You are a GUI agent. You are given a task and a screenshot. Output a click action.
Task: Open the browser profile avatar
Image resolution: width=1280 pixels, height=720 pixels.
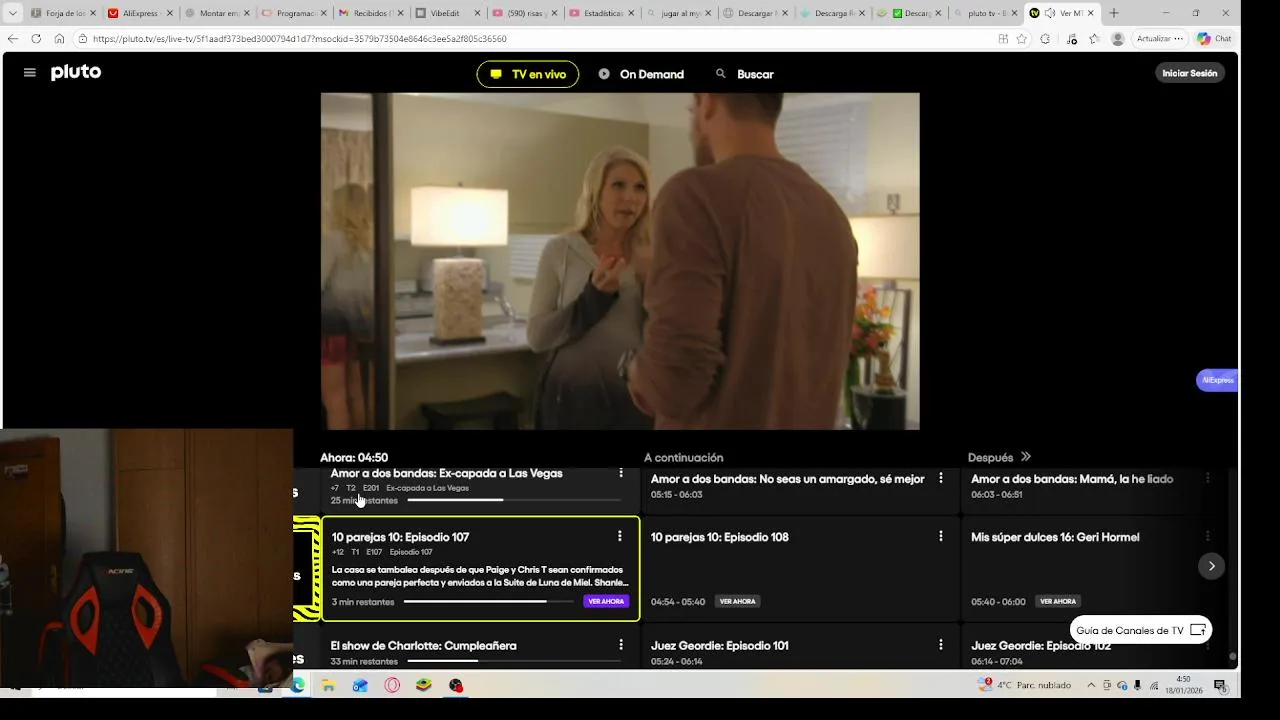[x=1117, y=39]
